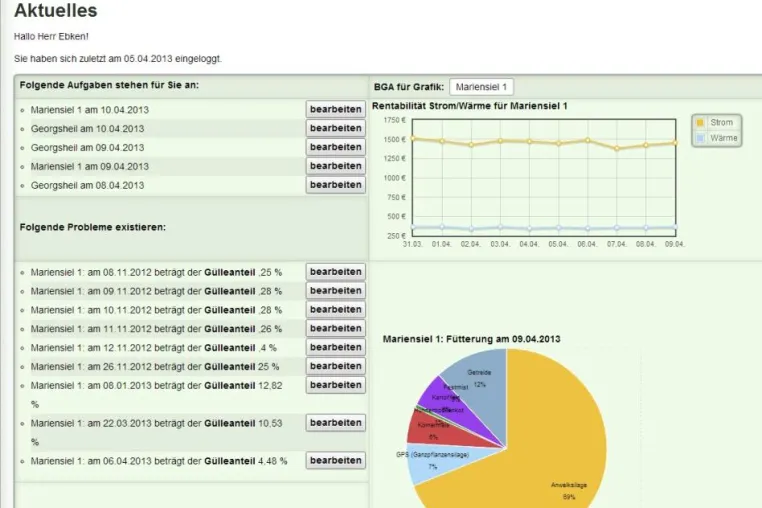Click the last login date 05.04.2013 line
The image size is (762, 508).
point(118,59)
